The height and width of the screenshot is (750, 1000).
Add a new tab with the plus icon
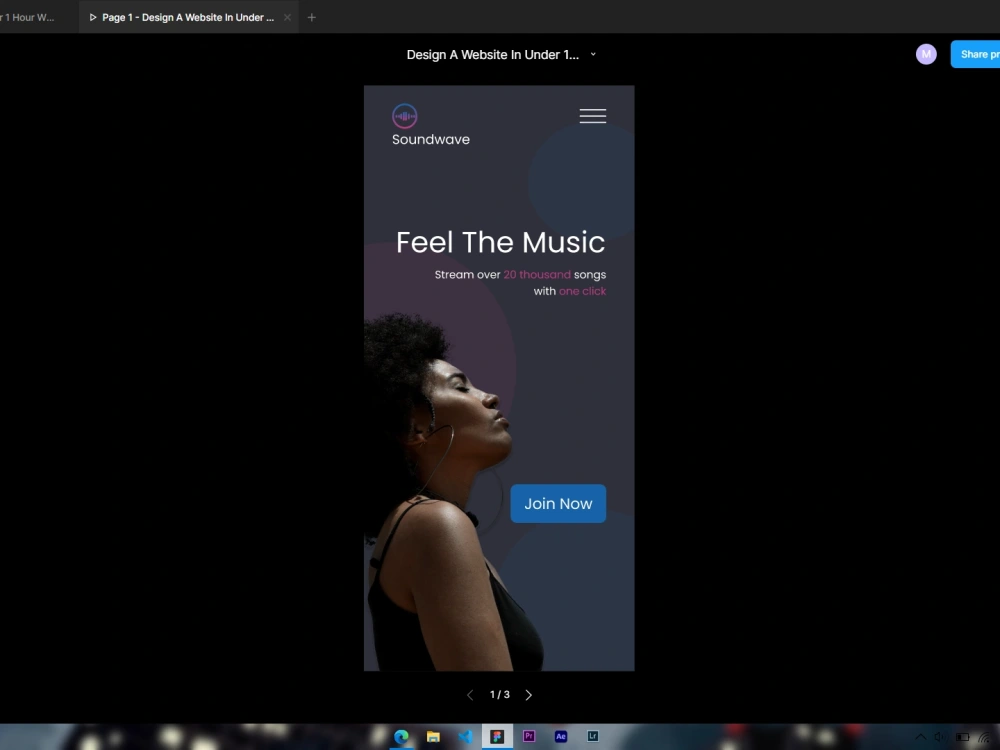point(311,17)
